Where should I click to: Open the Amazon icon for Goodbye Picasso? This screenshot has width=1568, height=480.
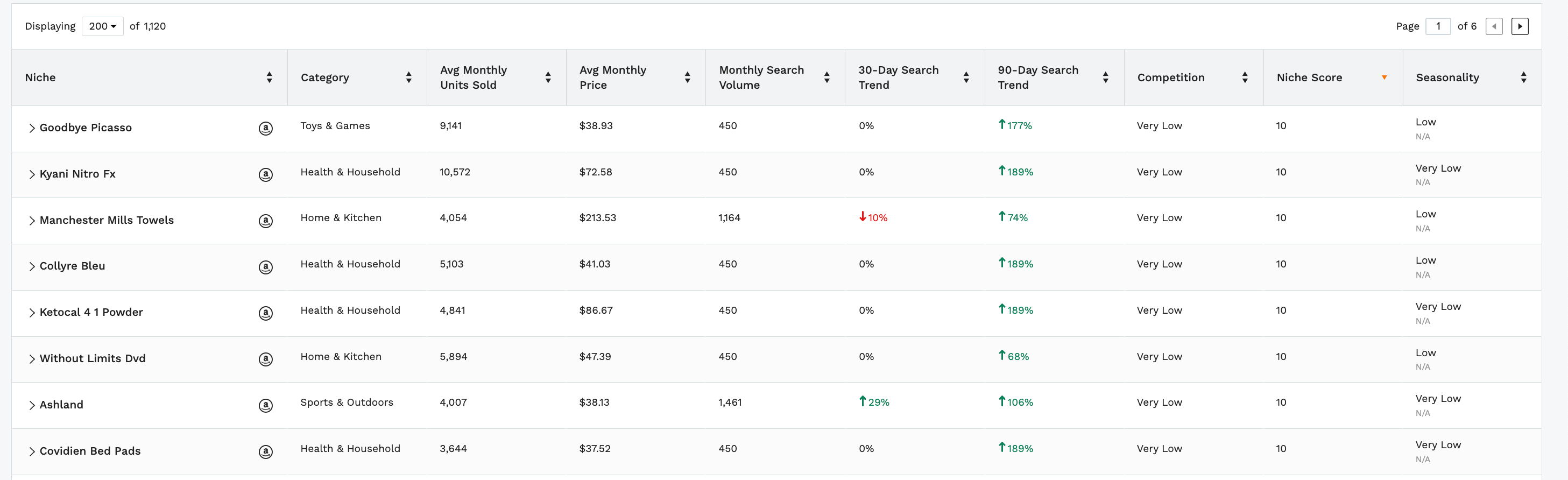[265, 129]
